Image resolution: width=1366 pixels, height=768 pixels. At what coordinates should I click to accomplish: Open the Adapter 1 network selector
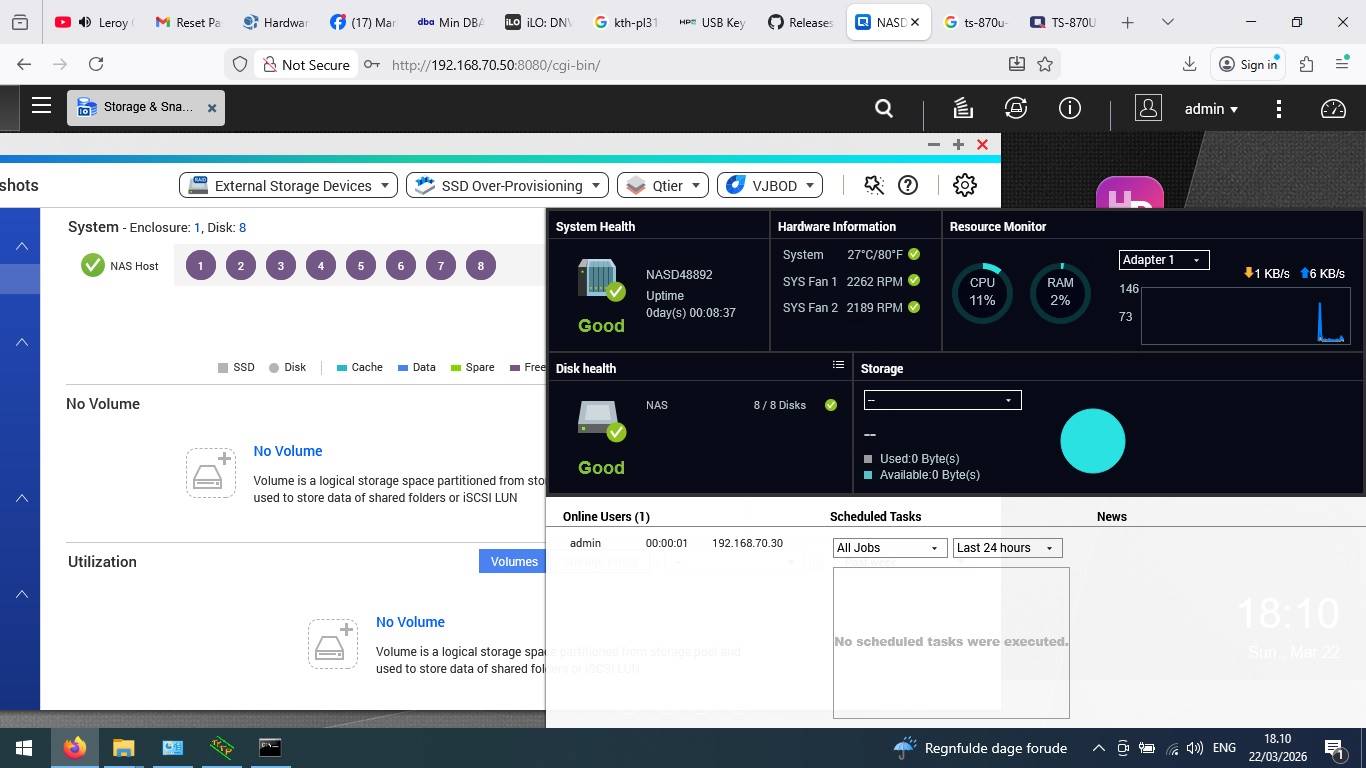click(x=1163, y=260)
